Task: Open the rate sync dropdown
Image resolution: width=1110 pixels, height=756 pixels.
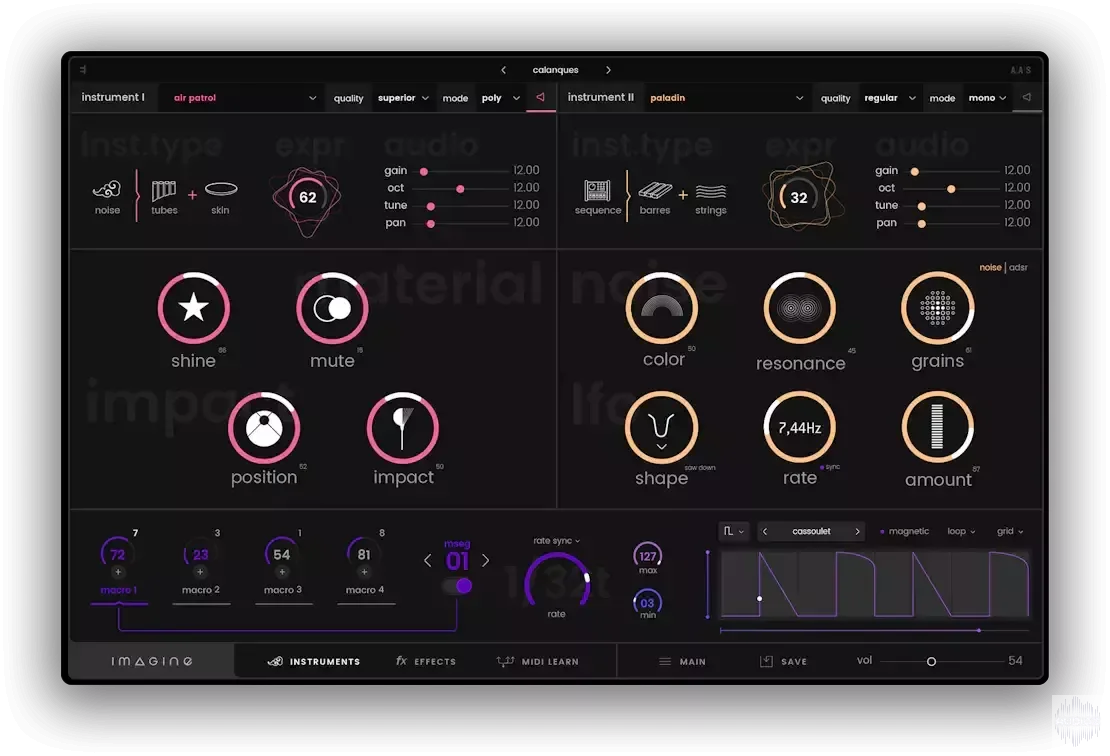Action: [556, 541]
